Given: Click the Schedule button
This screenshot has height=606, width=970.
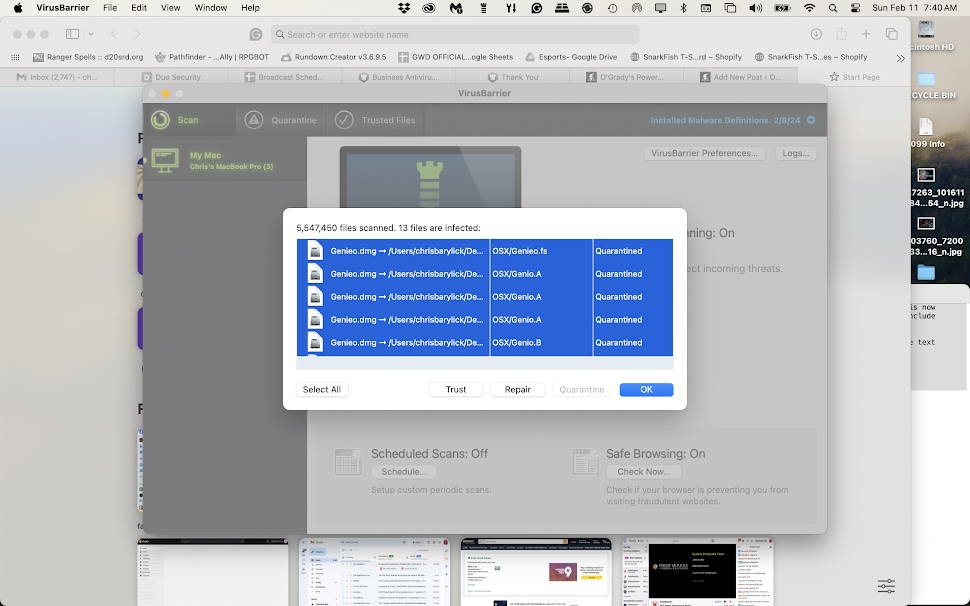Looking at the screenshot, I should 403,472.
